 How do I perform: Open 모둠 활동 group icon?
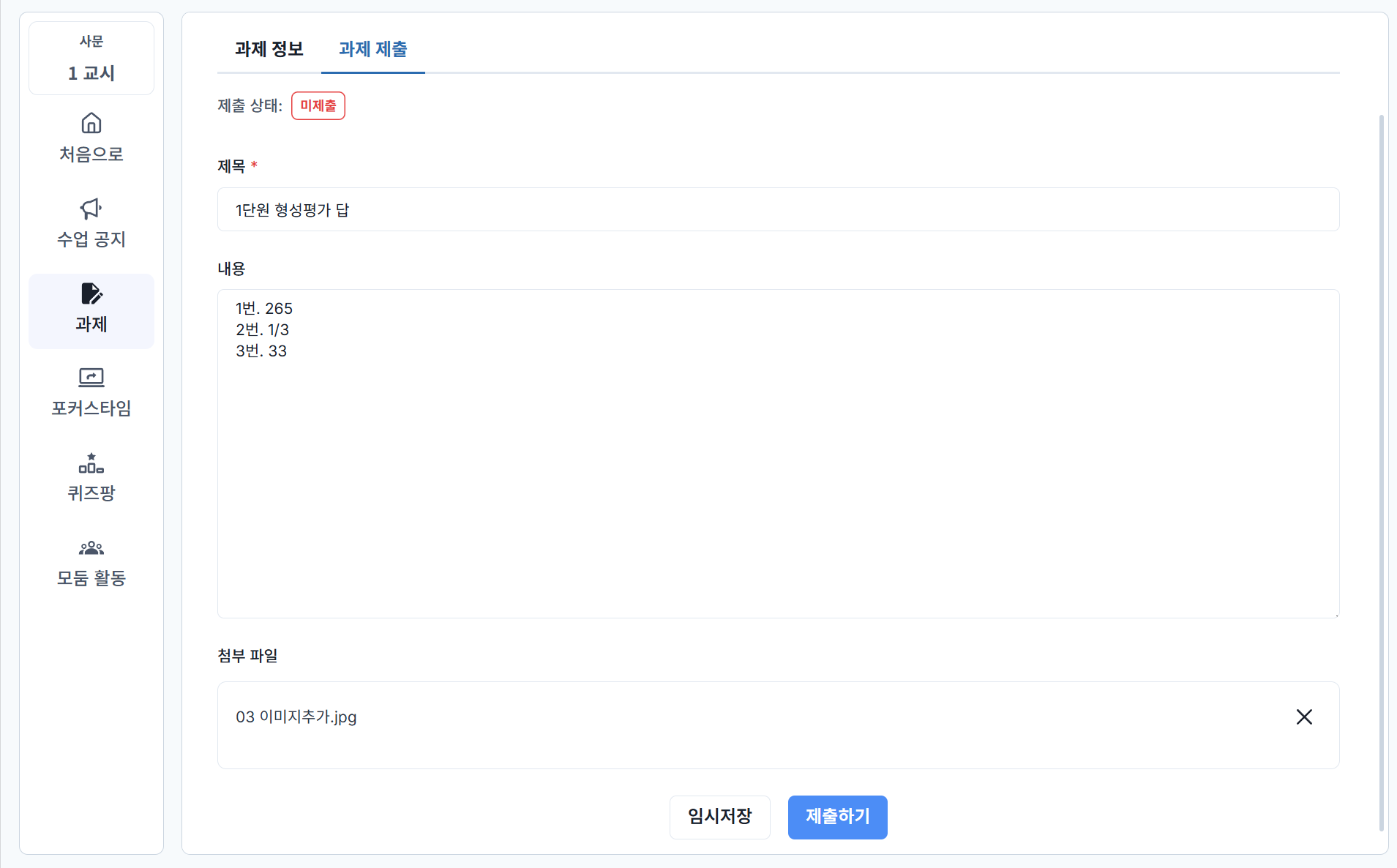pyautogui.click(x=91, y=548)
